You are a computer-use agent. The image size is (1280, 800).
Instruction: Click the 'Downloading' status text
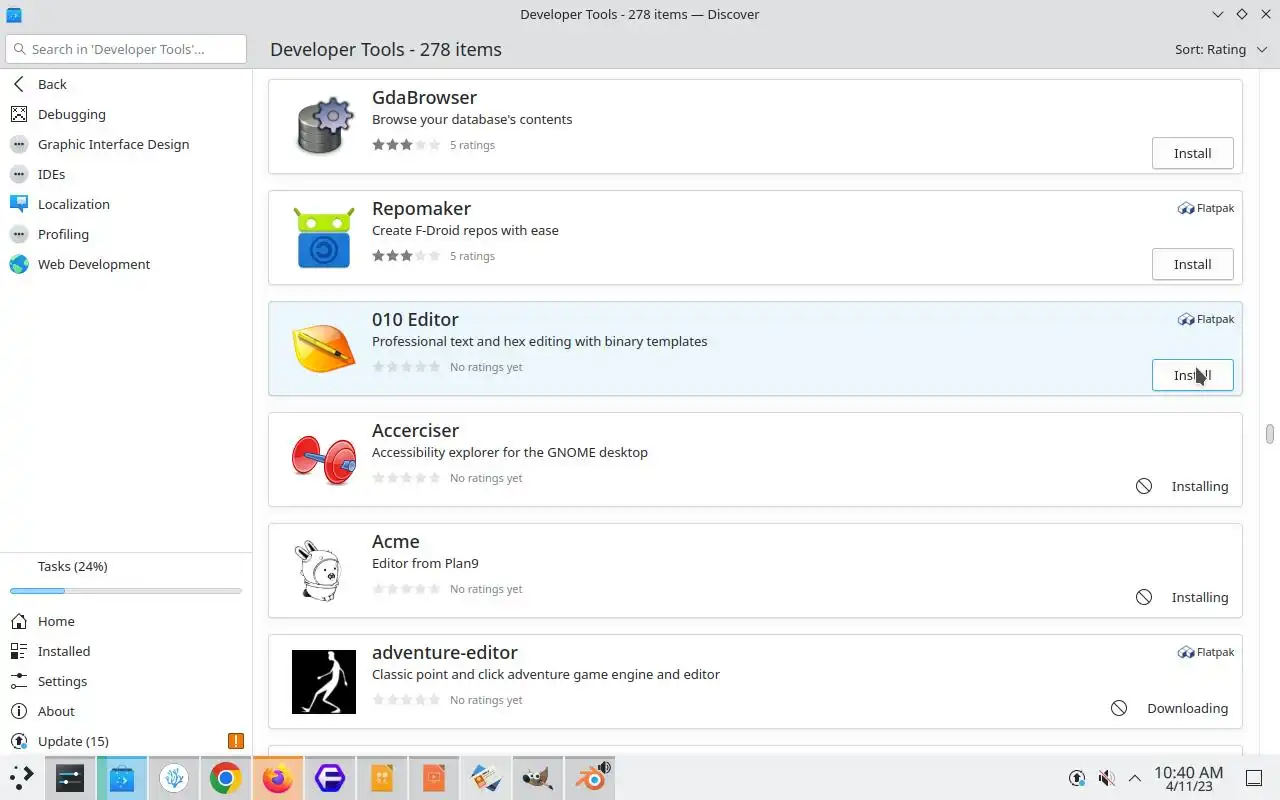pyautogui.click(x=1188, y=708)
